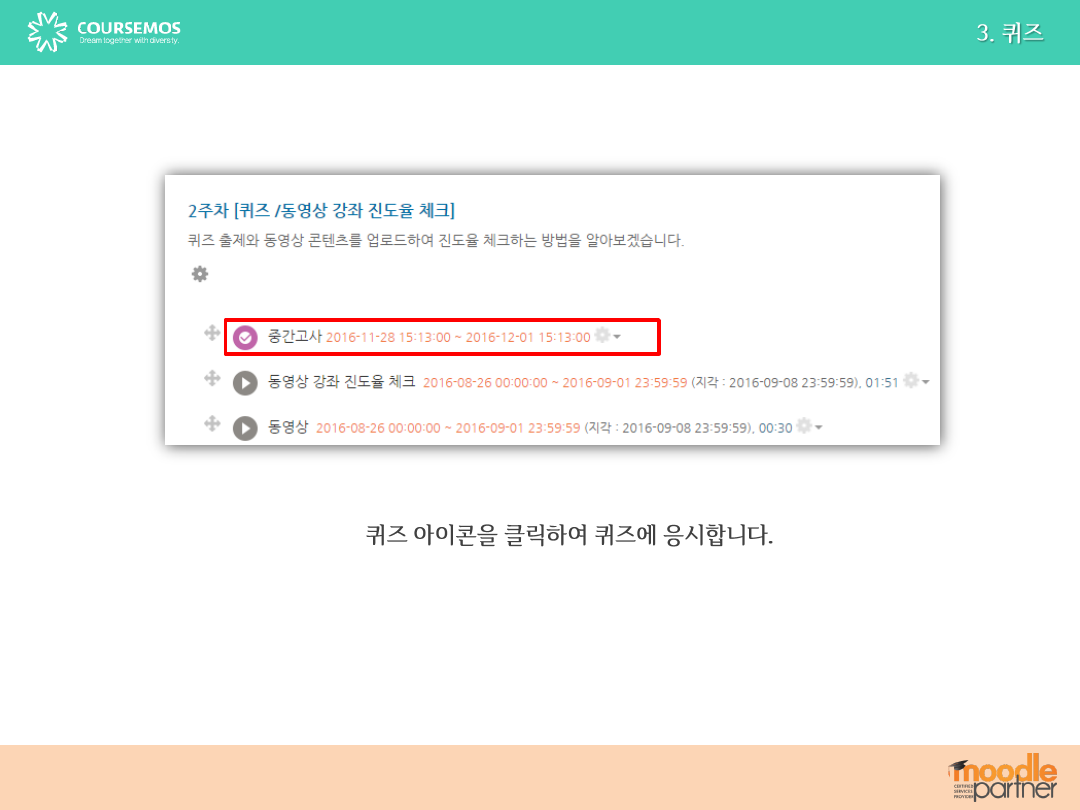Click the gear icon on the 동영상 row
The width and height of the screenshot is (1080, 810).
804,426
